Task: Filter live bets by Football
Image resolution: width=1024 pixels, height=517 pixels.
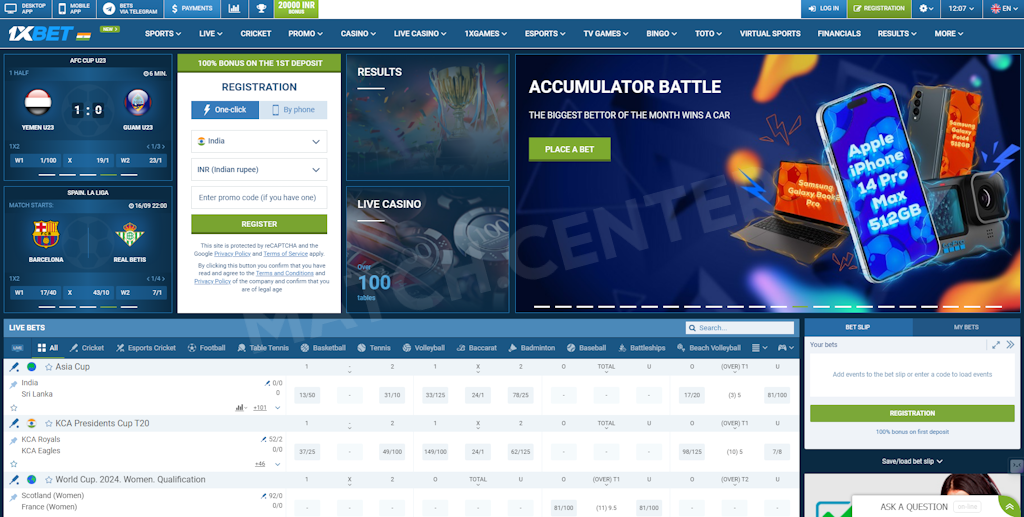Action: pyautogui.click(x=206, y=348)
